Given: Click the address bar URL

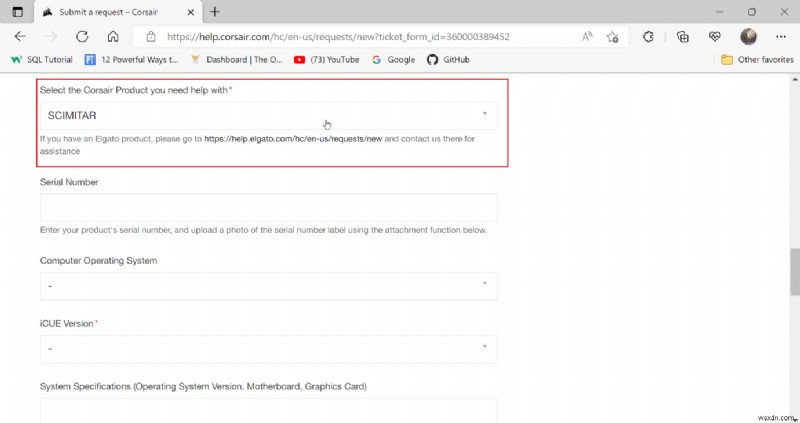Looking at the screenshot, I should pyautogui.click(x=338, y=37).
